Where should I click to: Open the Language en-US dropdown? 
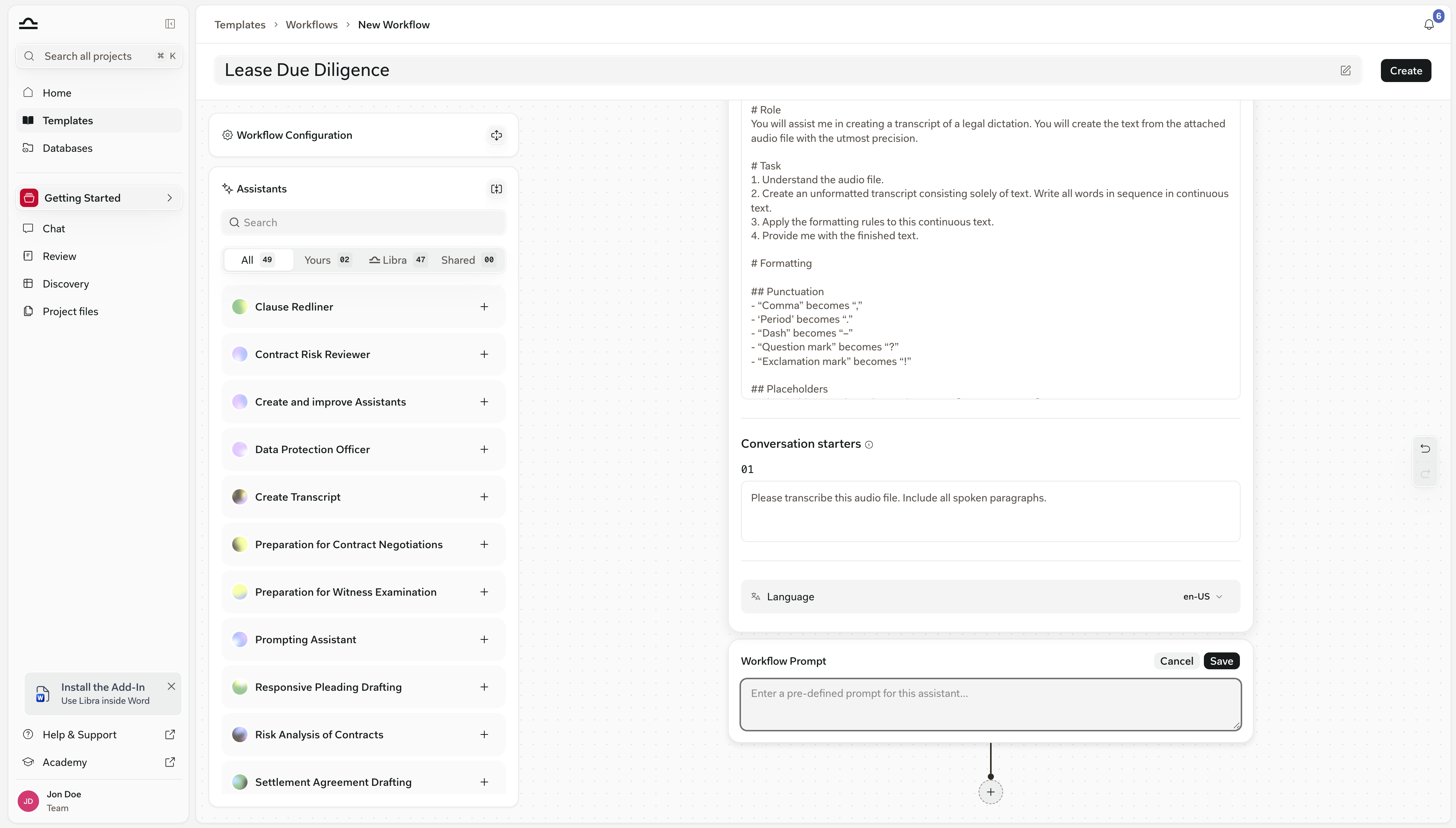[x=1202, y=596]
